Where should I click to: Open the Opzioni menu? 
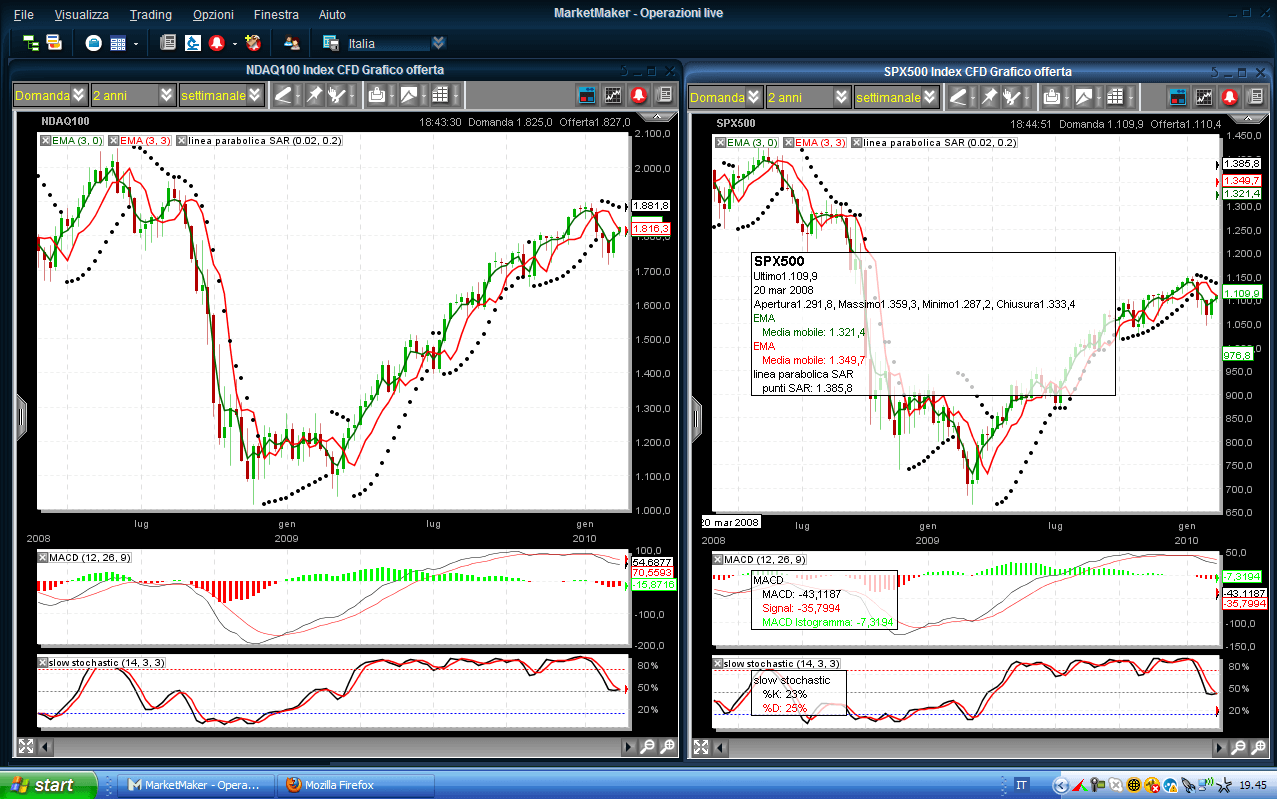click(213, 14)
